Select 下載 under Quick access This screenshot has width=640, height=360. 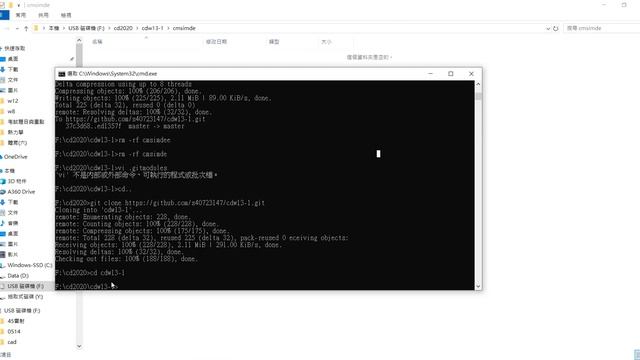click(x=13, y=69)
